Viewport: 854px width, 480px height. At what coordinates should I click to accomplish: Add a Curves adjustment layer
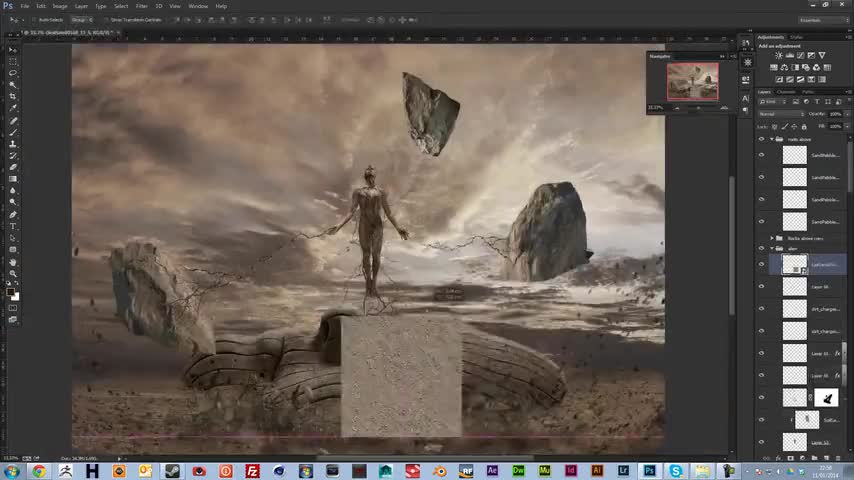point(801,55)
